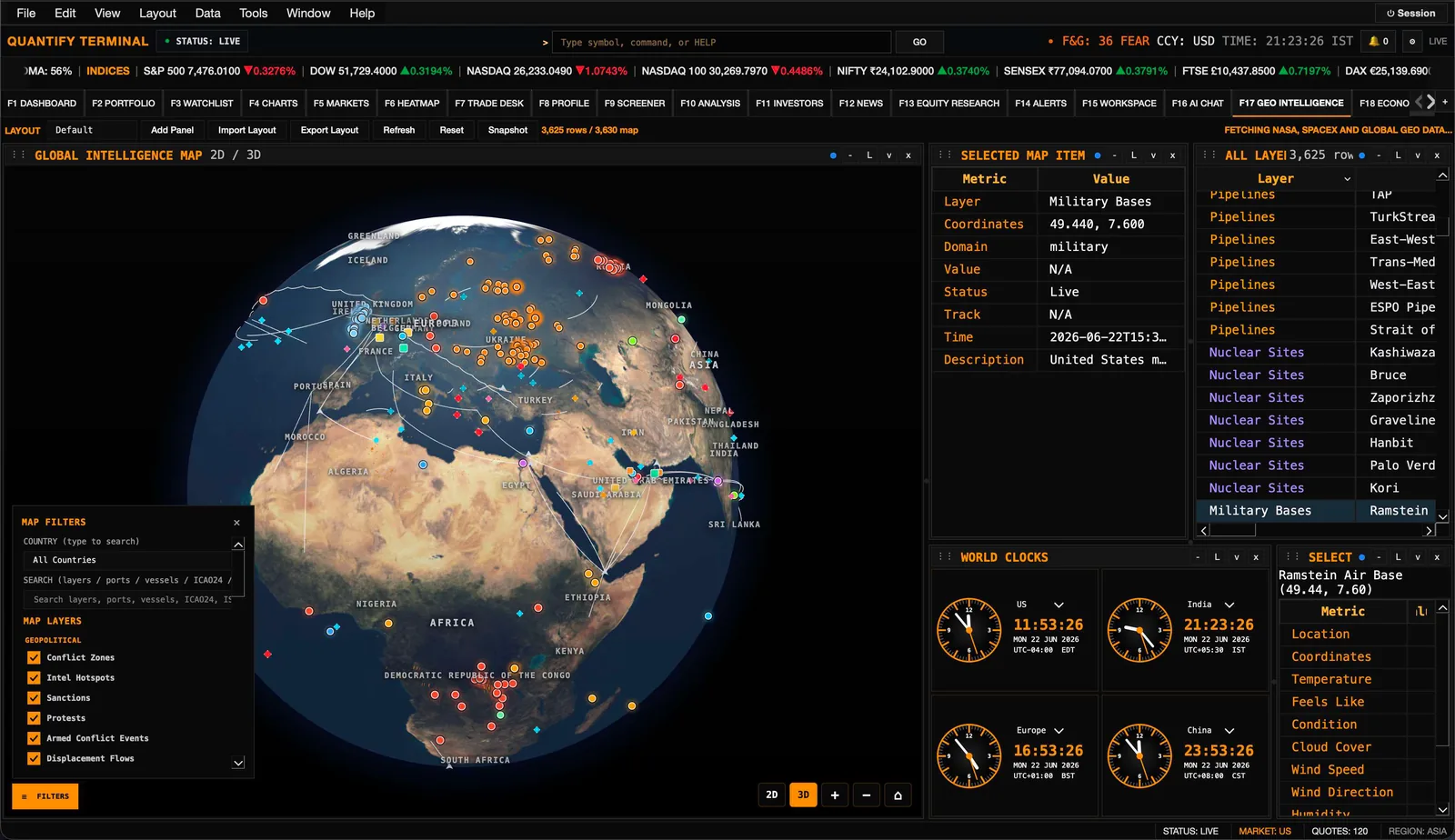Open the India clock region dropdown
The height and width of the screenshot is (840, 1455).
click(x=1229, y=605)
